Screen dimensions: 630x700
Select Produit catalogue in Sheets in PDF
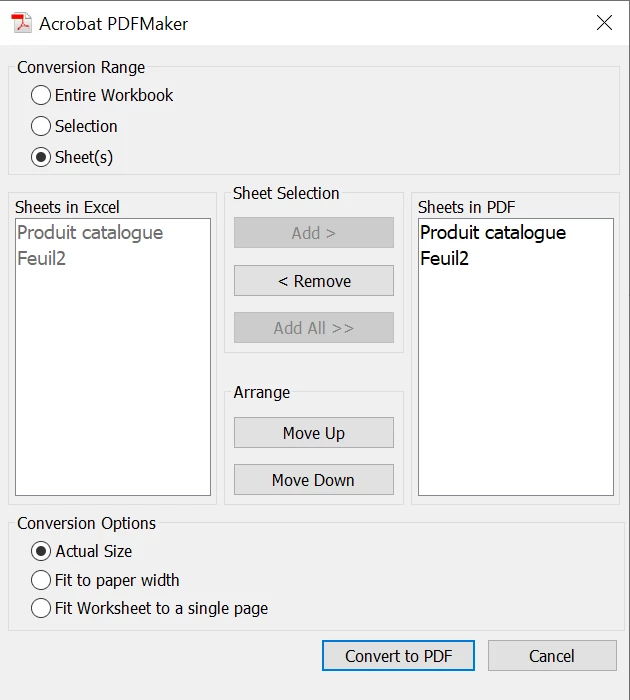[493, 233]
